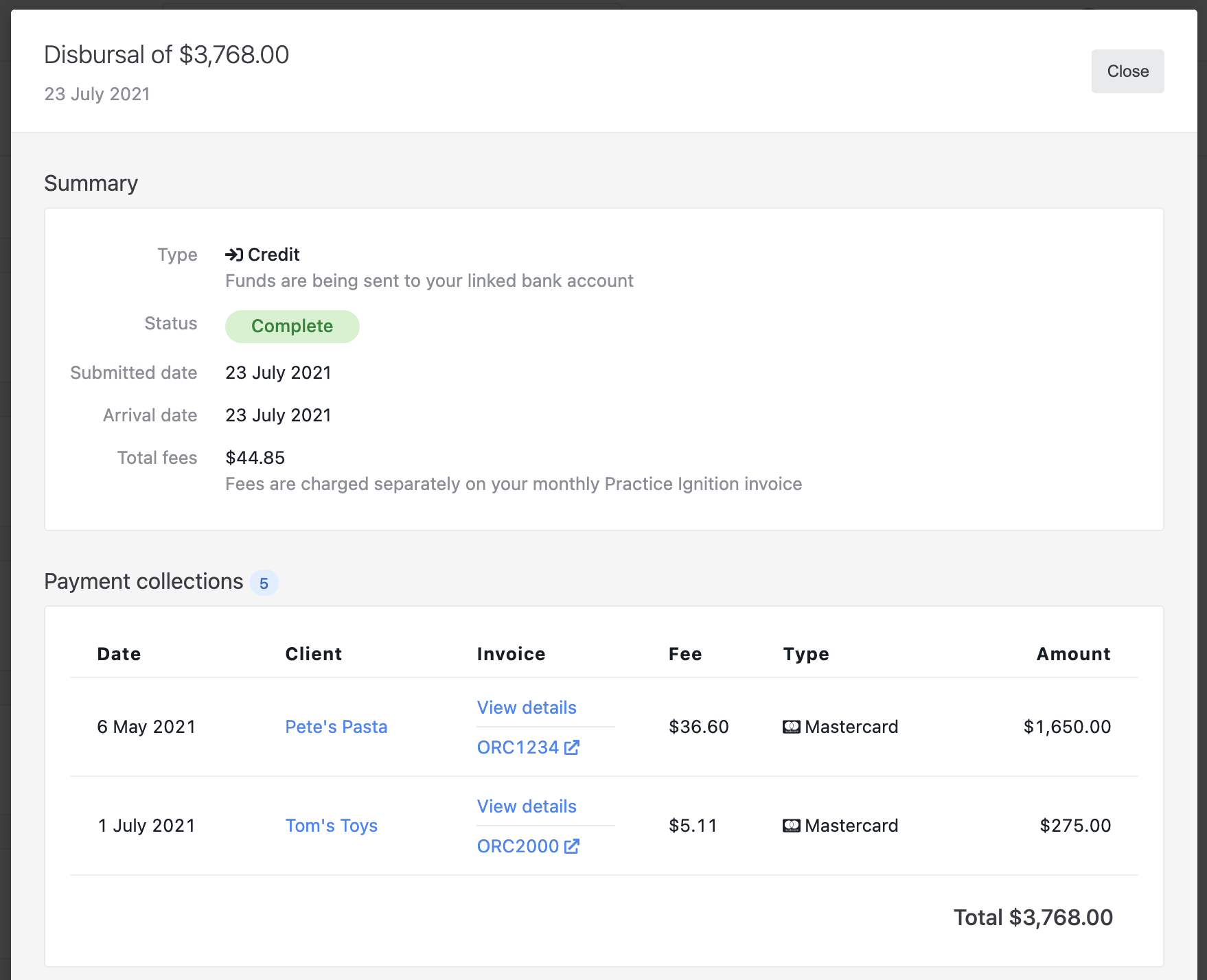Open the Tom's Toys client link

coord(331,826)
